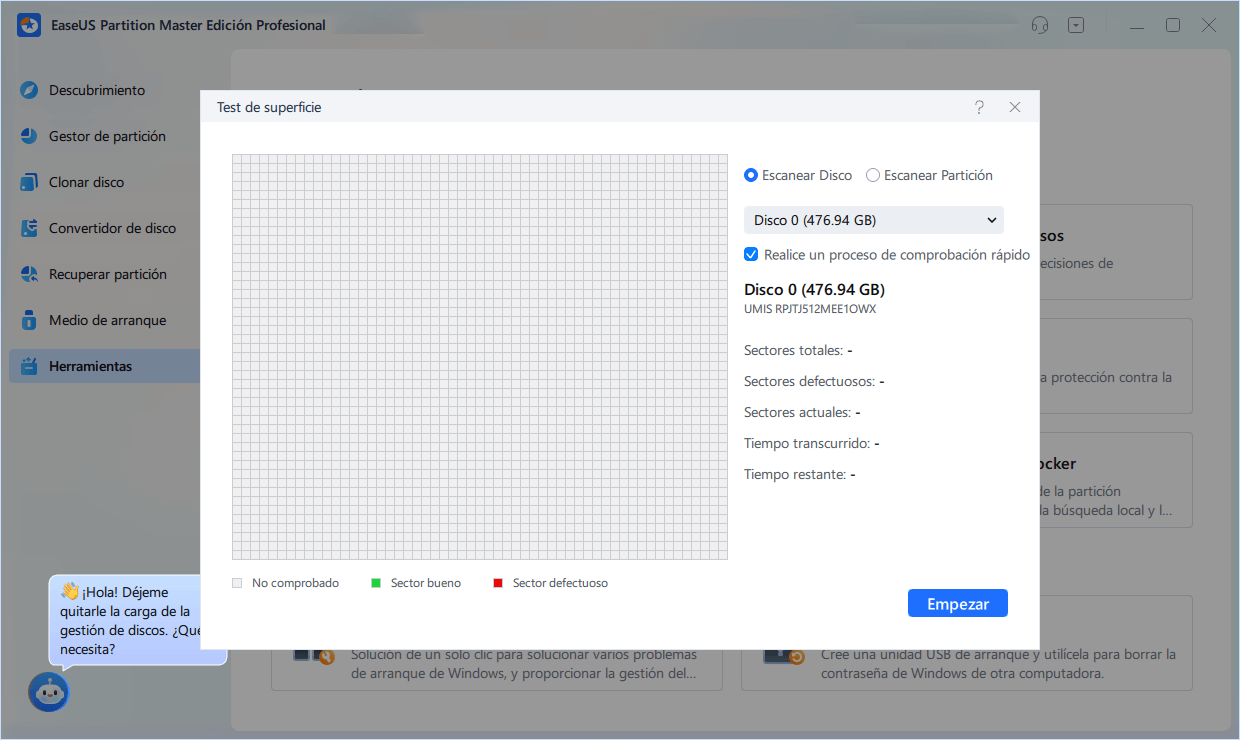1240x740 pixels.
Task: Click the EaseUS app logo icon
Action: (27, 25)
